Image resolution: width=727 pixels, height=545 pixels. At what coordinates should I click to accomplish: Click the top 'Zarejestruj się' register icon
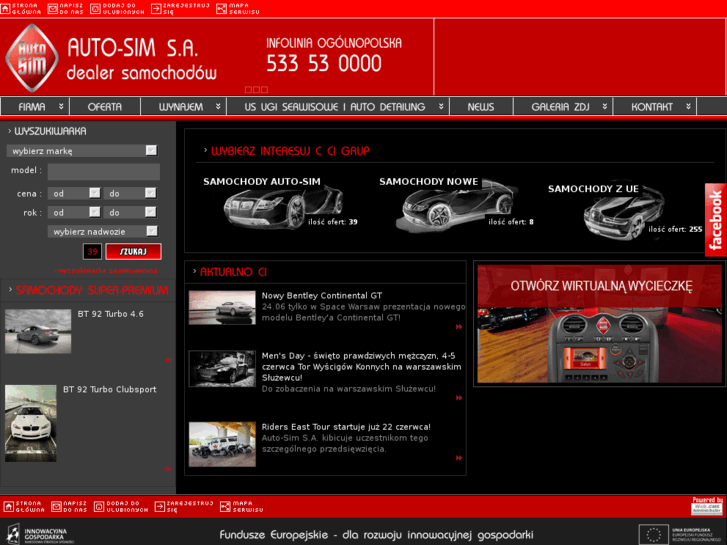coord(156,7)
